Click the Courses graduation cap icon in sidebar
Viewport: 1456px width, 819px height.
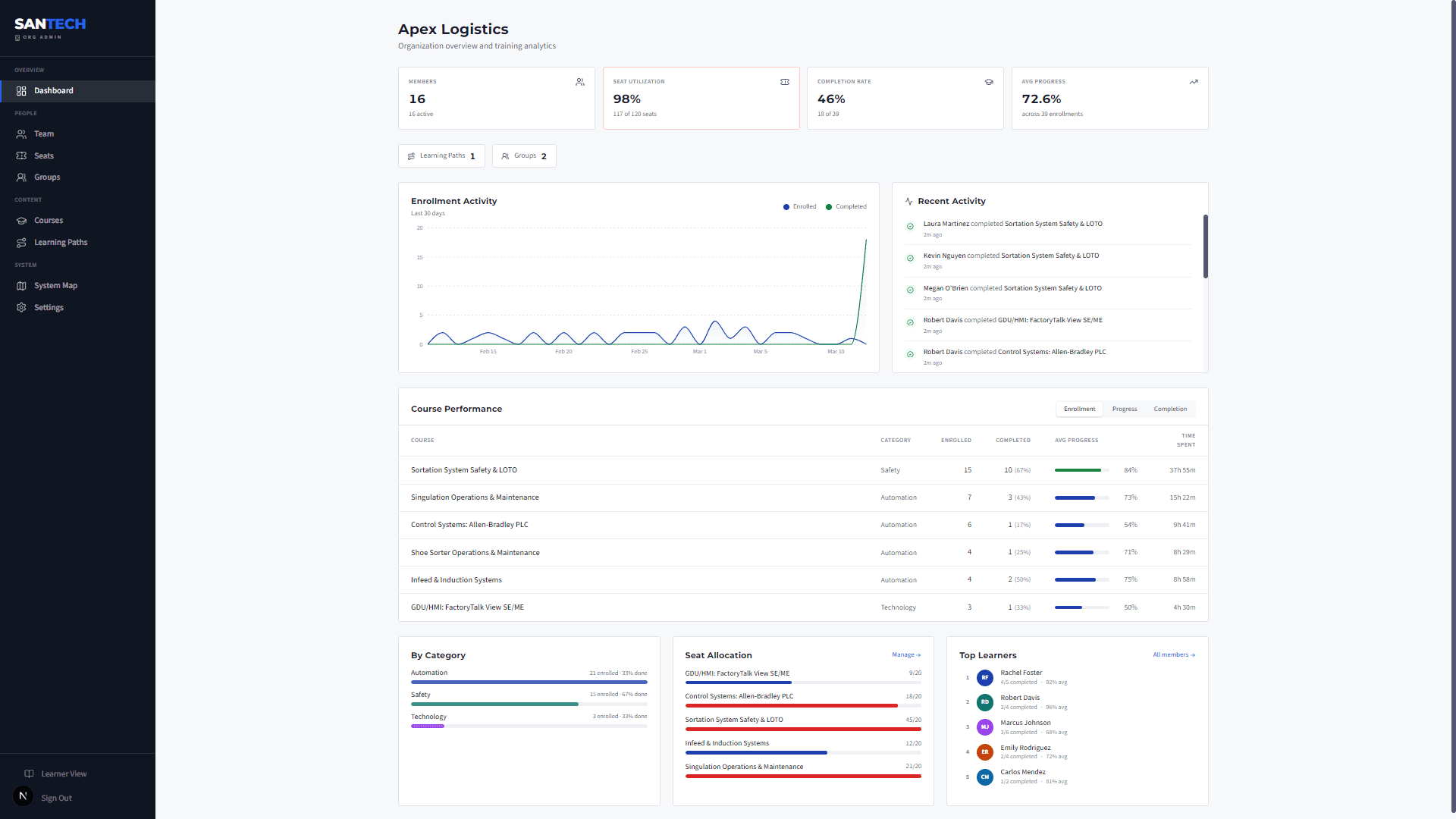click(x=21, y=221)
